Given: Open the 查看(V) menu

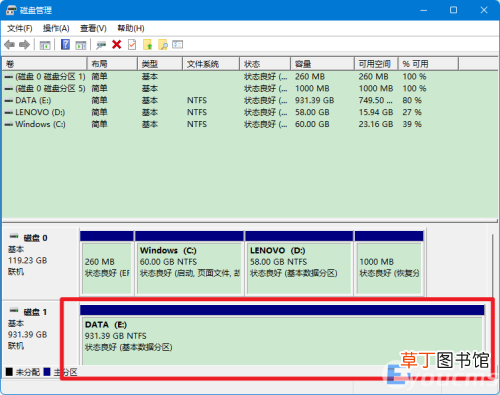Looking at the screenshot, I should pyautogui.click(x=93, y=28).
